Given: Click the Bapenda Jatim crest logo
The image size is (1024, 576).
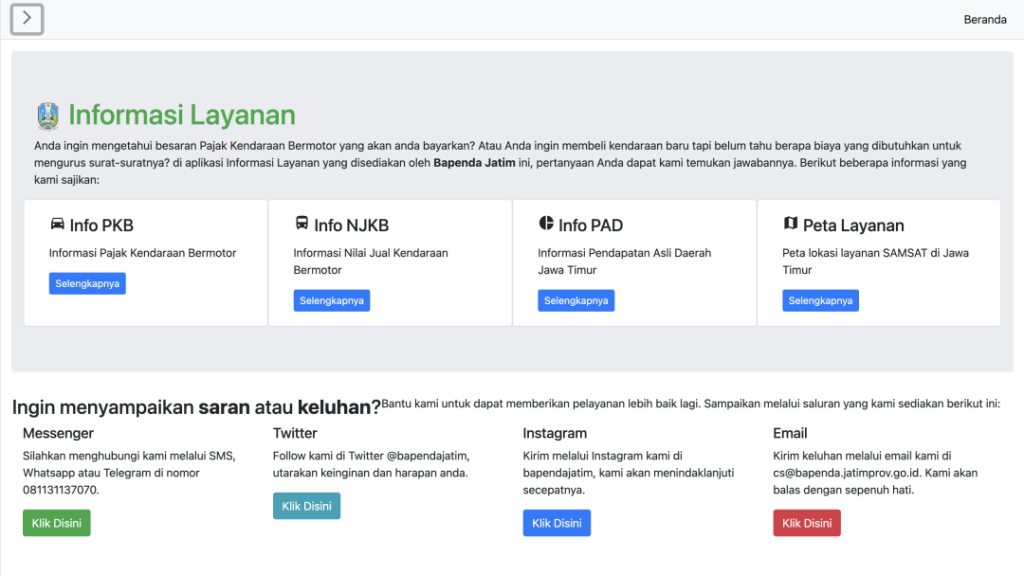Looking at the screenshot, I should [47, 116].
